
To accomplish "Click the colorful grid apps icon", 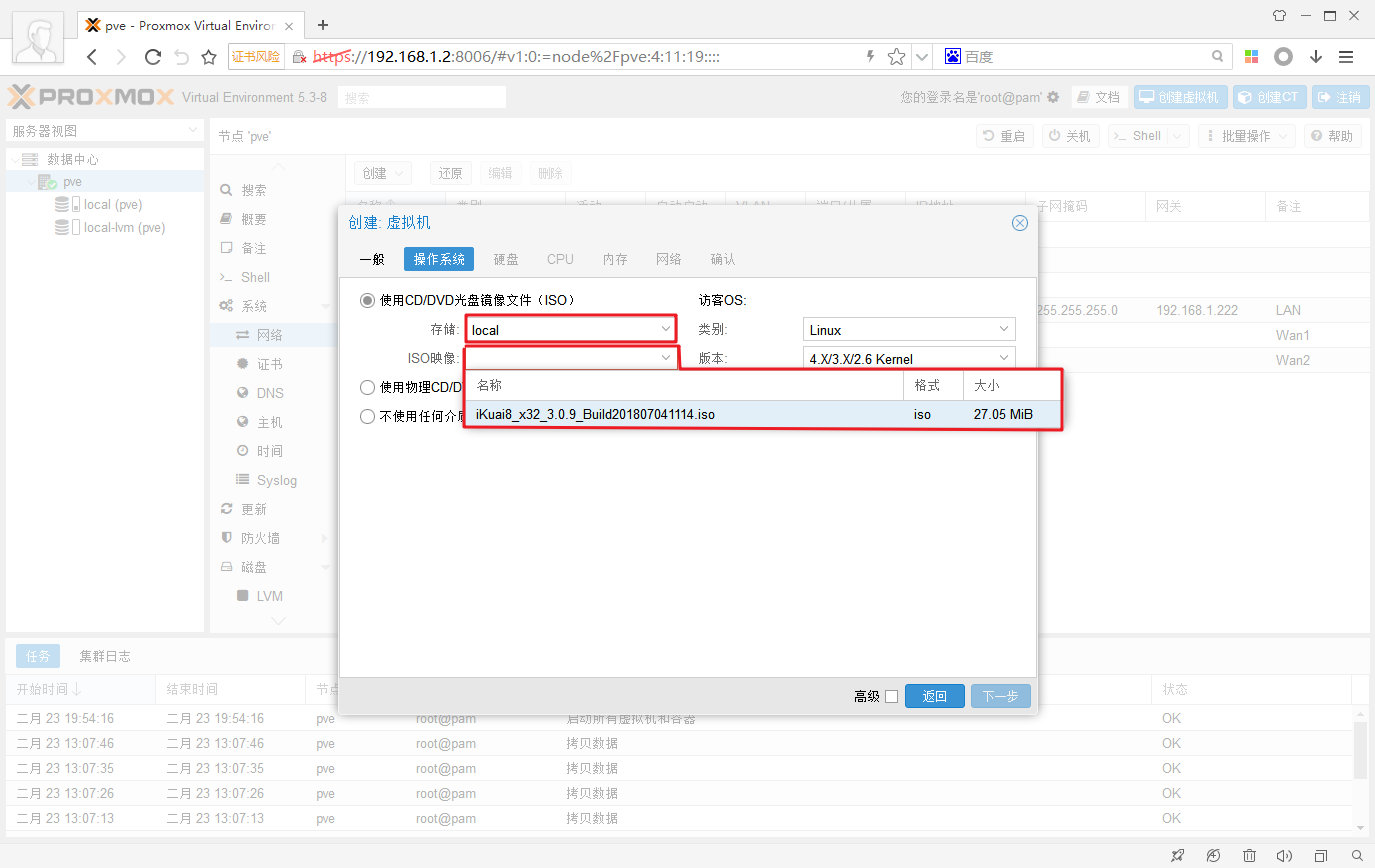I will (x=1252, y=57).
